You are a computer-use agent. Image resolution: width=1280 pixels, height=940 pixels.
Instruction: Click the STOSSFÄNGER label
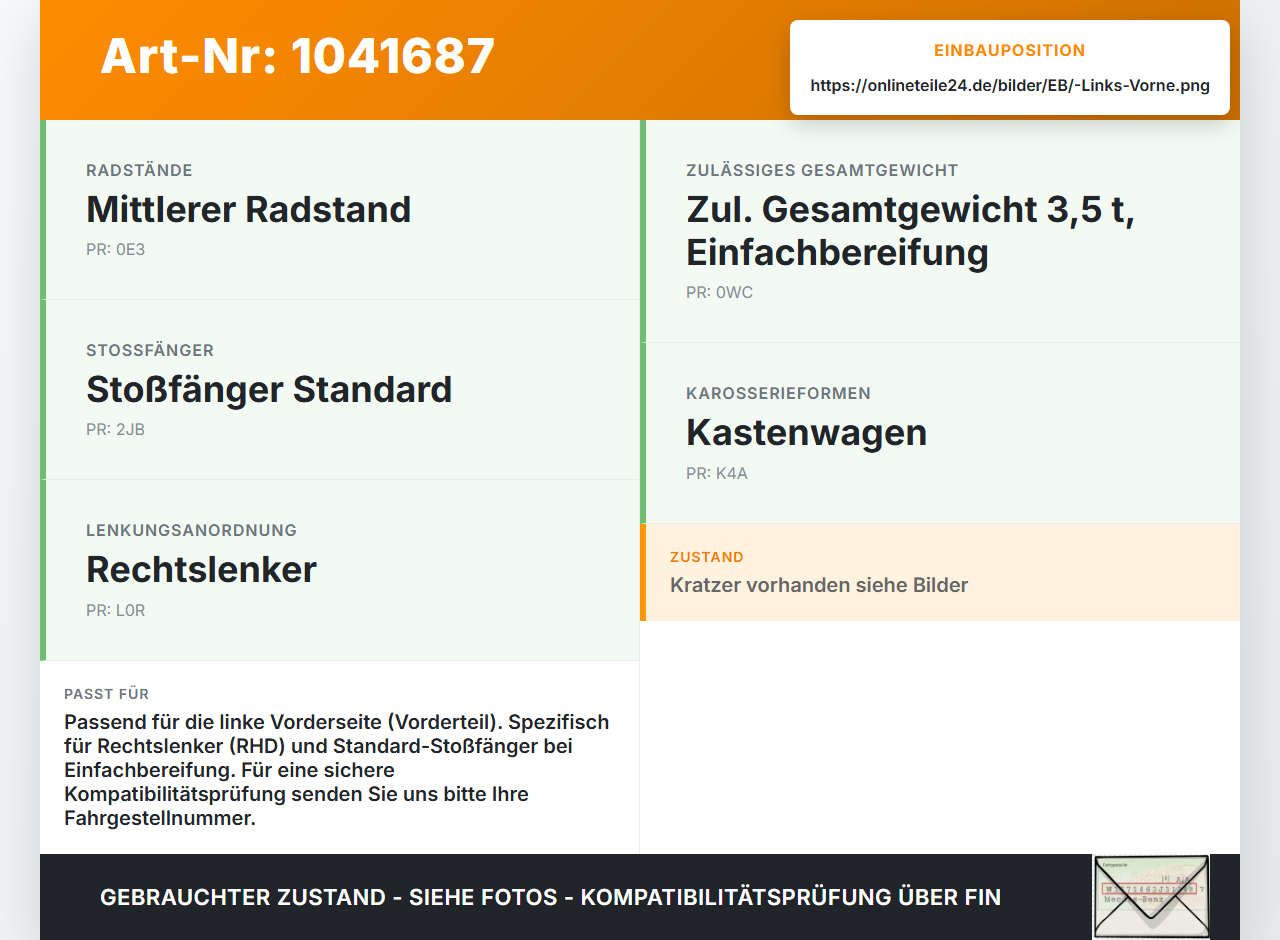[x=150, y=350]
